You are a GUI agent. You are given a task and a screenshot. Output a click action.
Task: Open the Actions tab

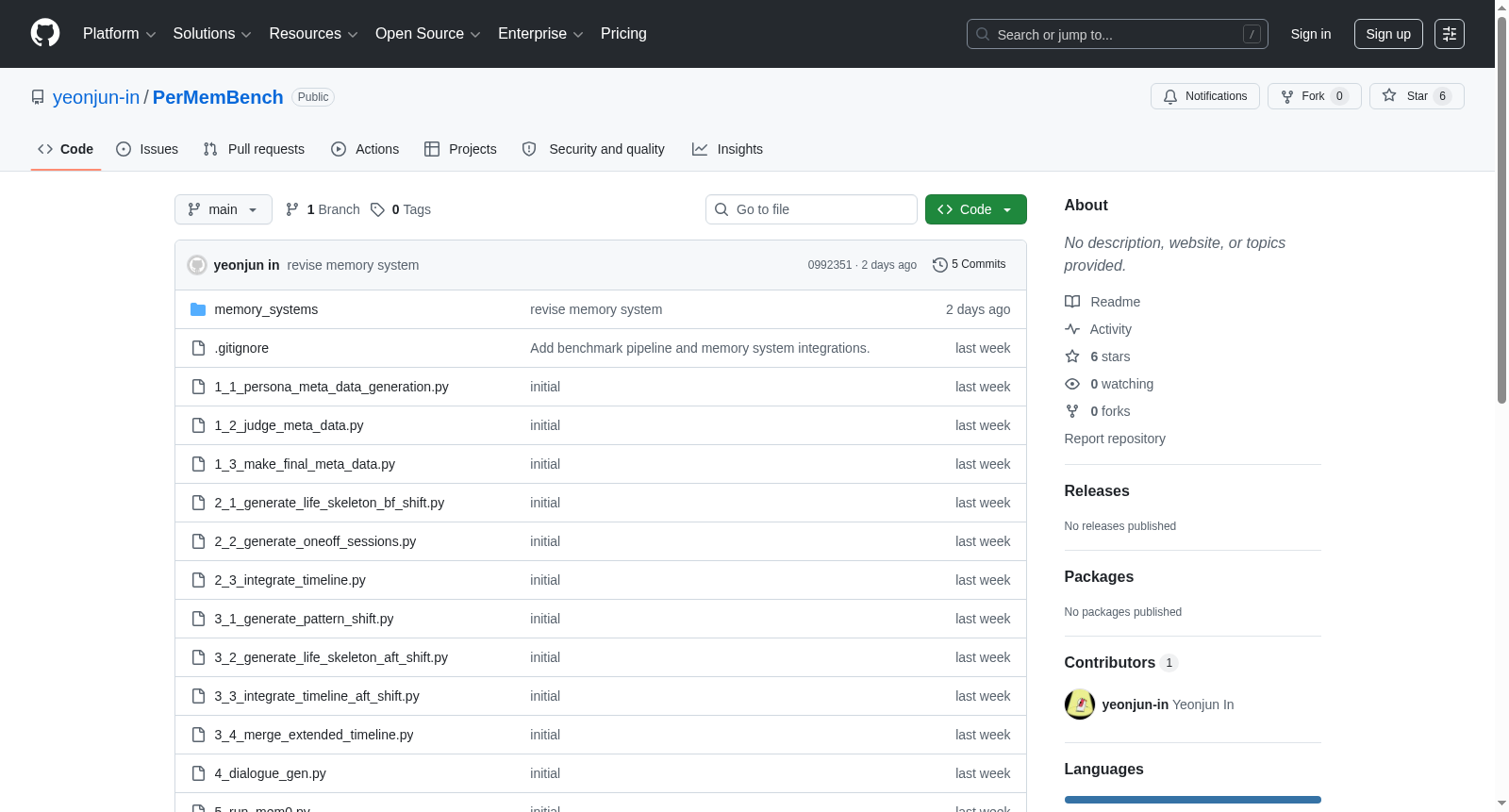click(x=365, y=149)
